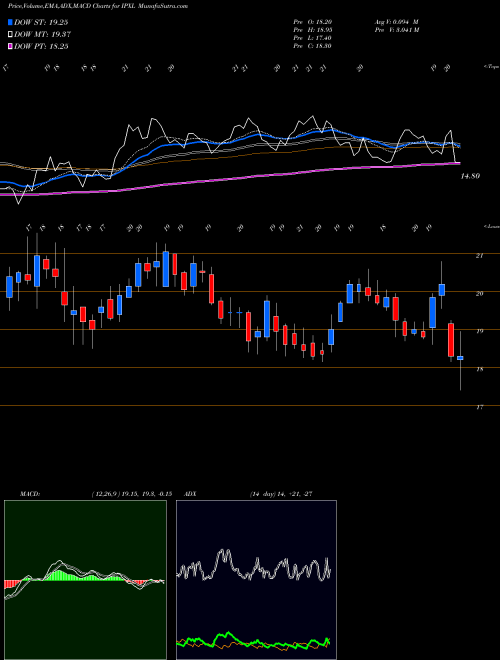Click the '<Lows' axis label
The height and width of the screenshot is (660, 500).
pyautogui.click(x=491, y=226)
